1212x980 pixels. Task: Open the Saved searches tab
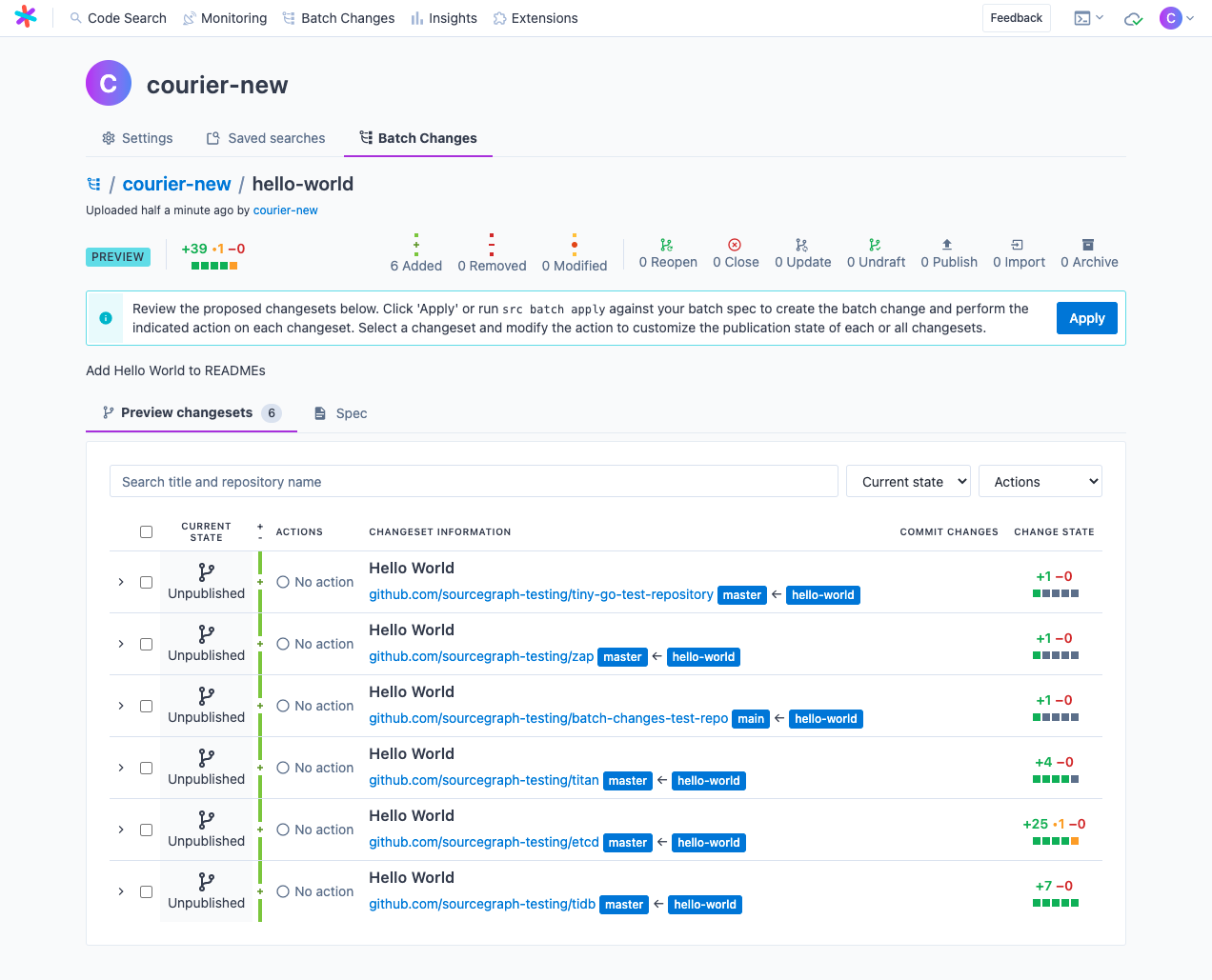(x=266, y=138)
